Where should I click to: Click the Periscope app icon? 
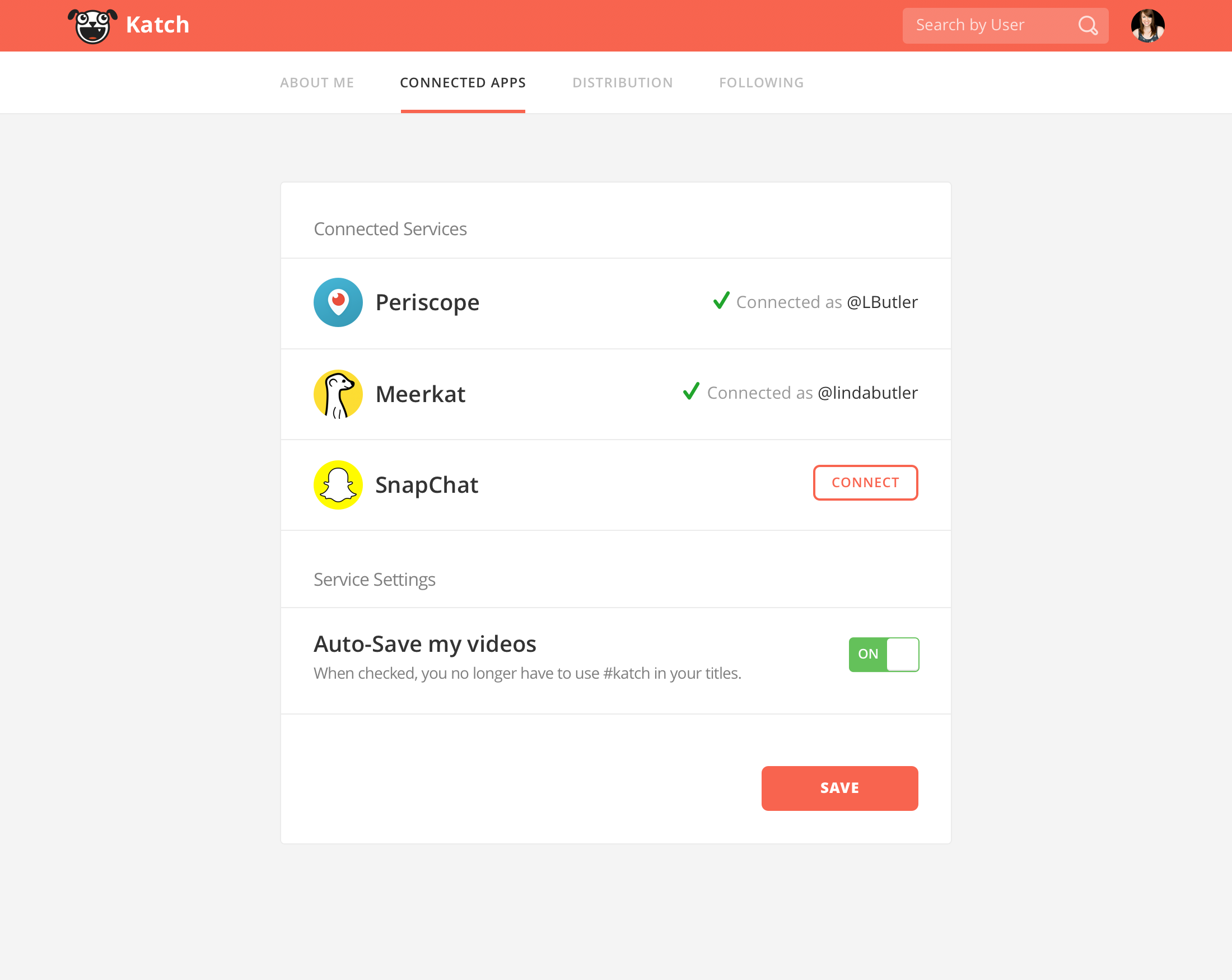pyautogui.click(x=338, y=302)
